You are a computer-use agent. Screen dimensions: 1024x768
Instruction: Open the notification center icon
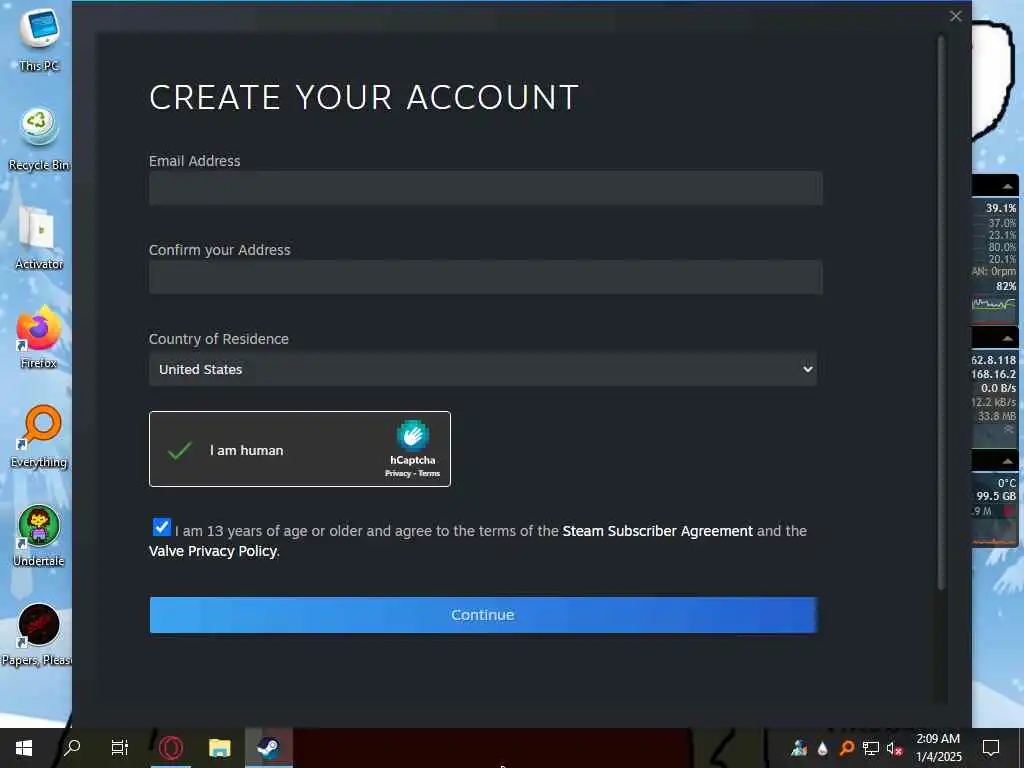point(991,748)
